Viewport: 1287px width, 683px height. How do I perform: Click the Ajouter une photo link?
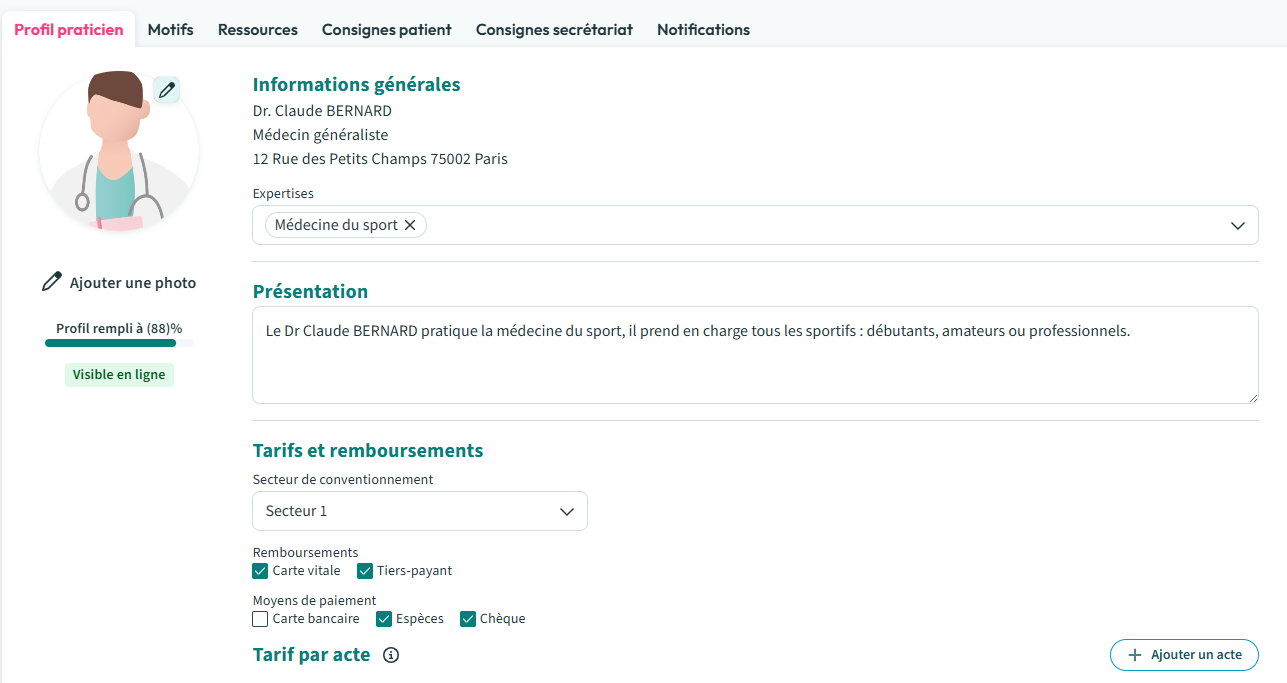[x=132, y=283]
